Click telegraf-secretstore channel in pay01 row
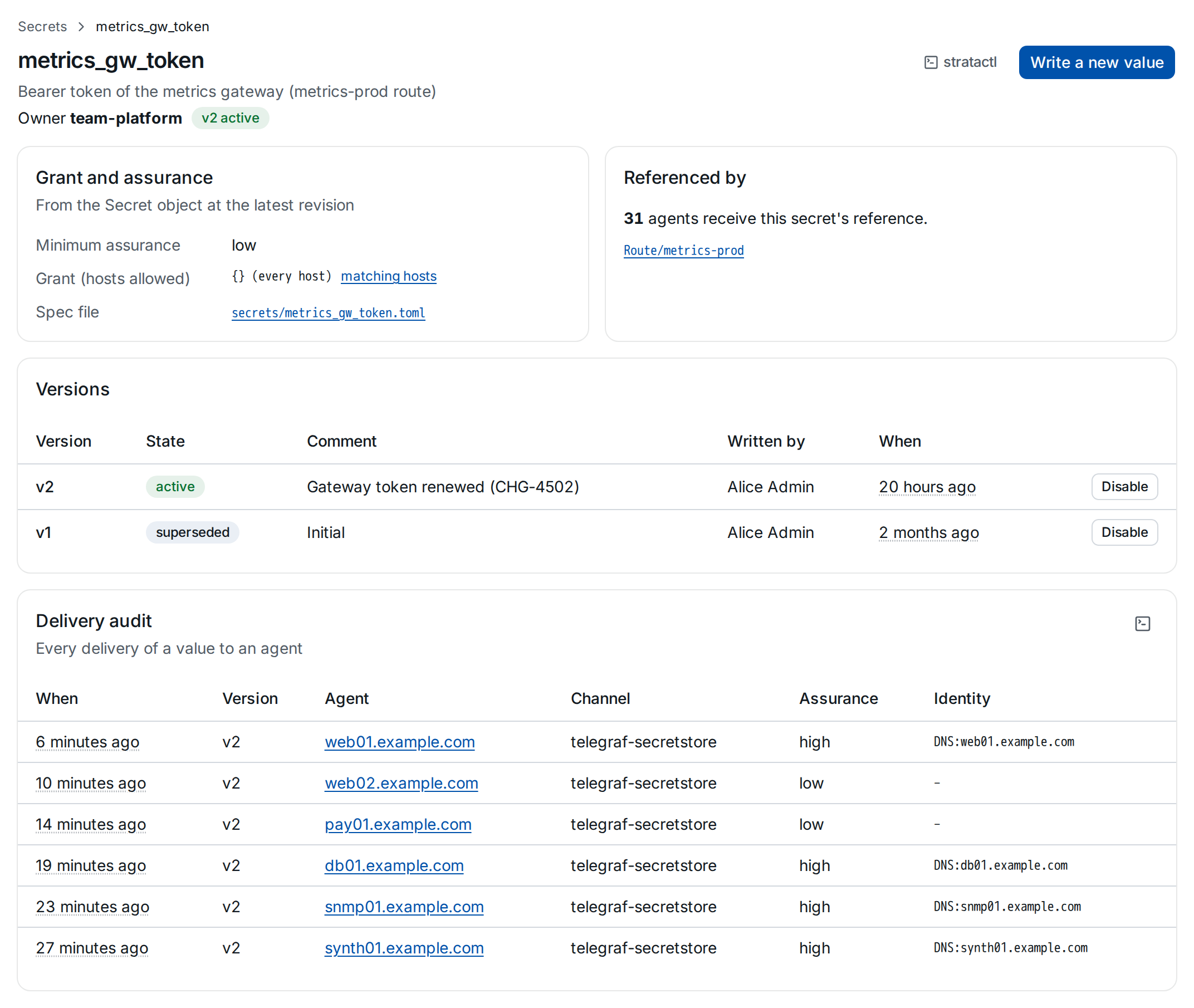Viewport: 1194px width, 1008px height. point(643,824)
